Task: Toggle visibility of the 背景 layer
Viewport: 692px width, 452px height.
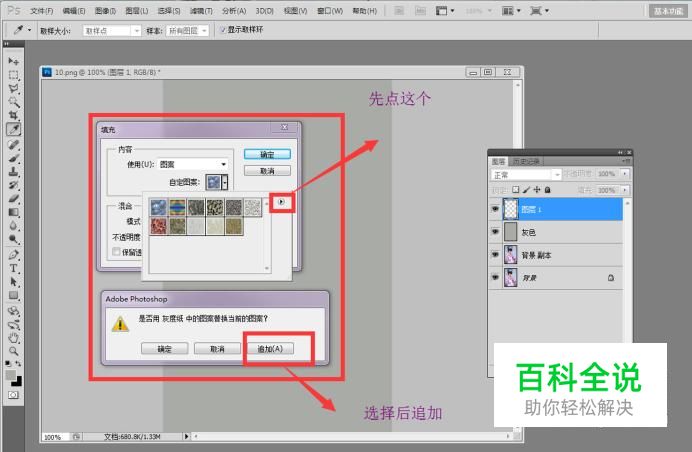Action: tap(495, 277)
